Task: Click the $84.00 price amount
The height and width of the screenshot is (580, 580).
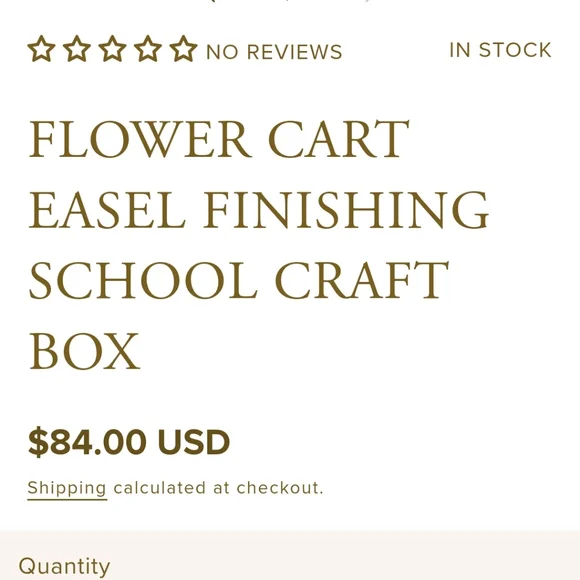Action: click(x=87, y=442)
